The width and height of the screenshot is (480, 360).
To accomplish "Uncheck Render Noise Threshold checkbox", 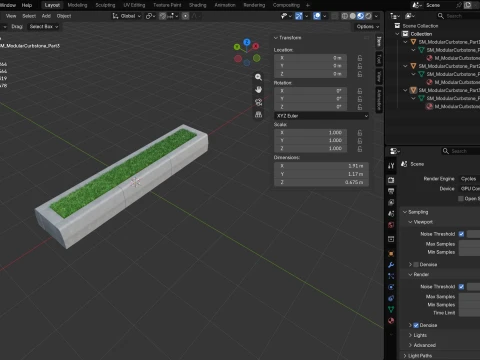I will coord(461,287).
